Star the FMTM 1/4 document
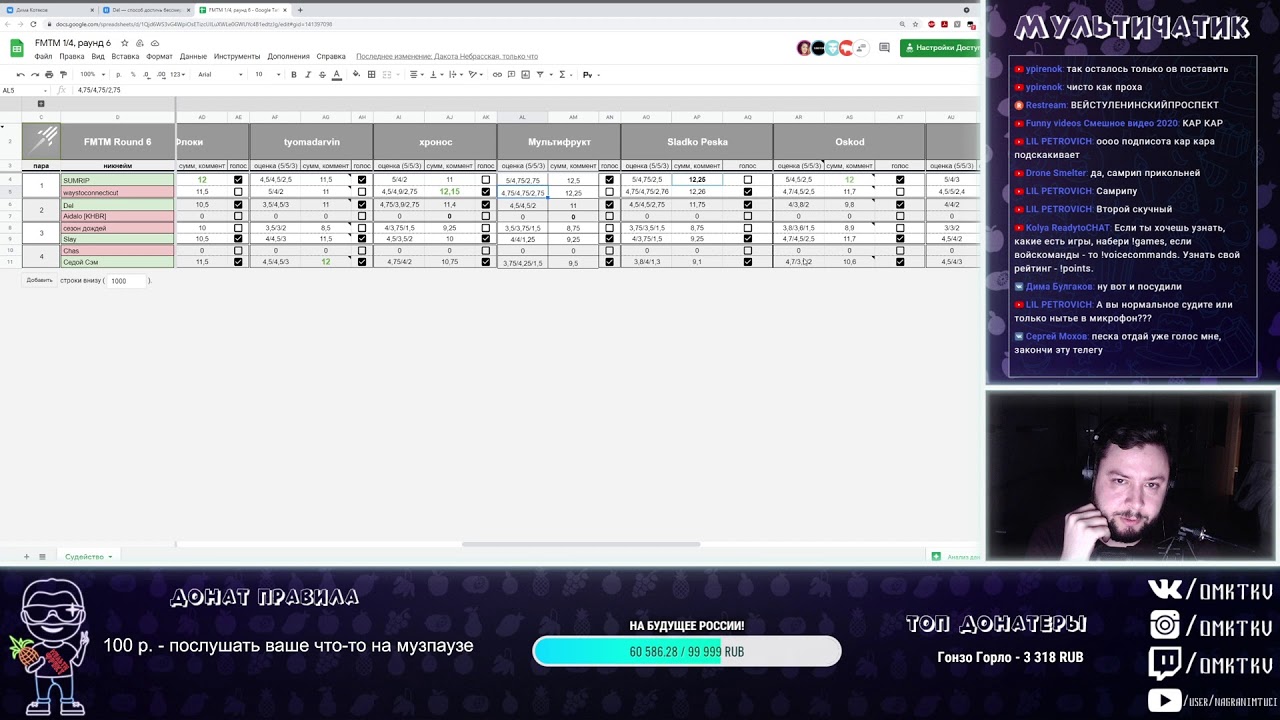Viewport: 1280px width, 720px height. pyautogui.click(x=125, y=43)
